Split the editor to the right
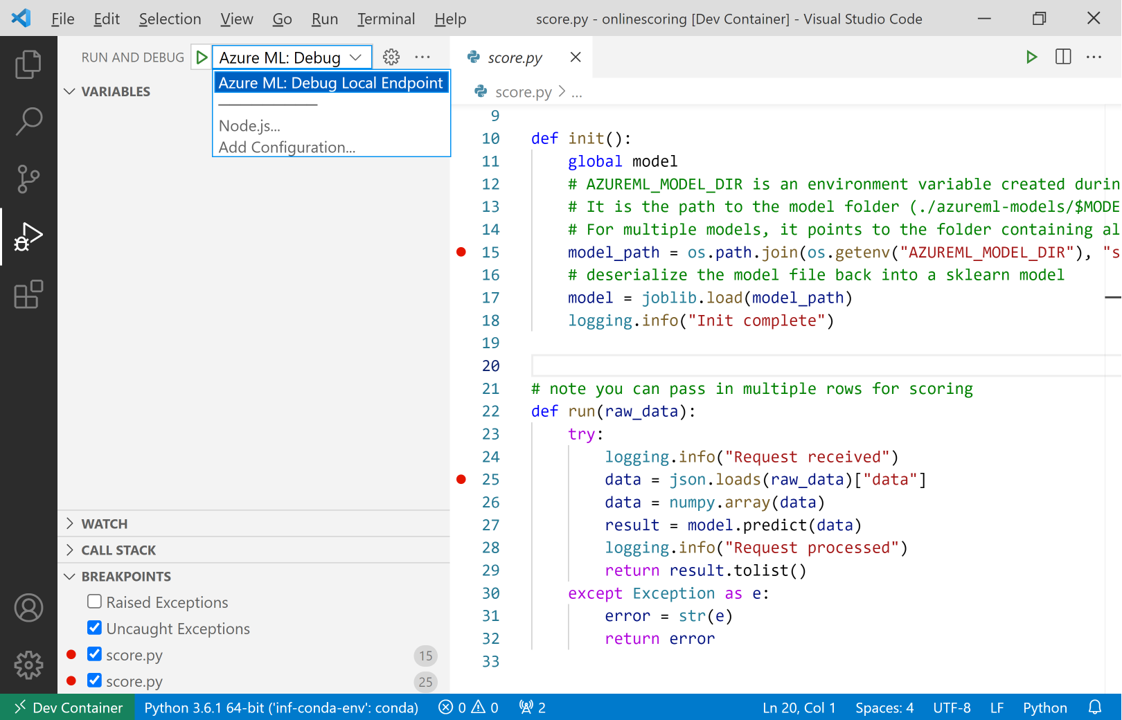 point(1063,58)
